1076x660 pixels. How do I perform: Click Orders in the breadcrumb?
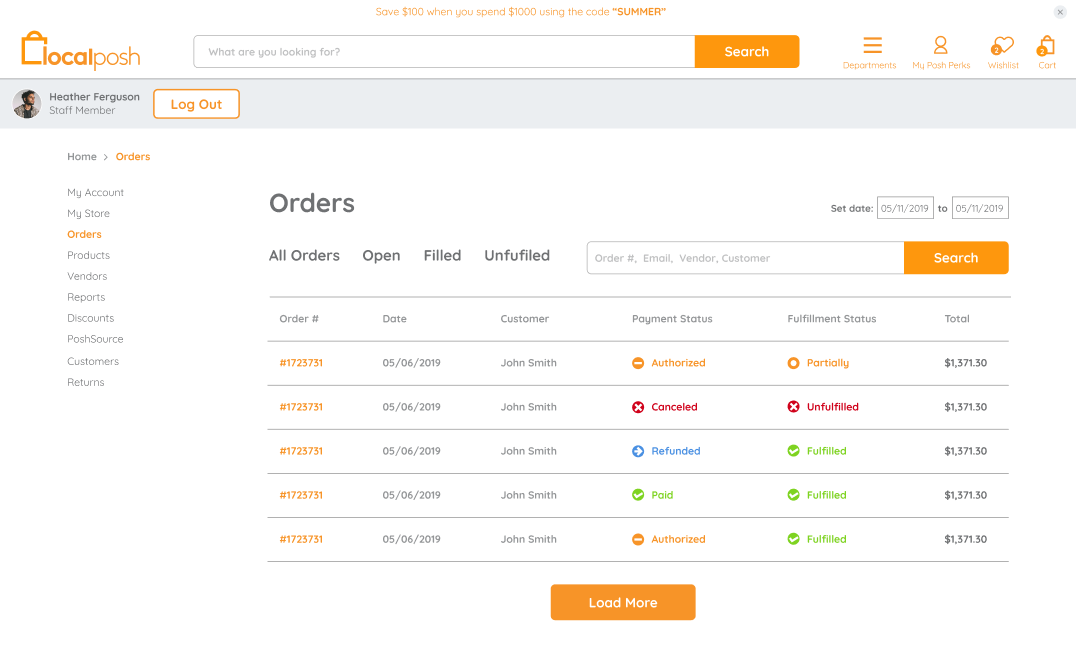(x=132, y=156)
